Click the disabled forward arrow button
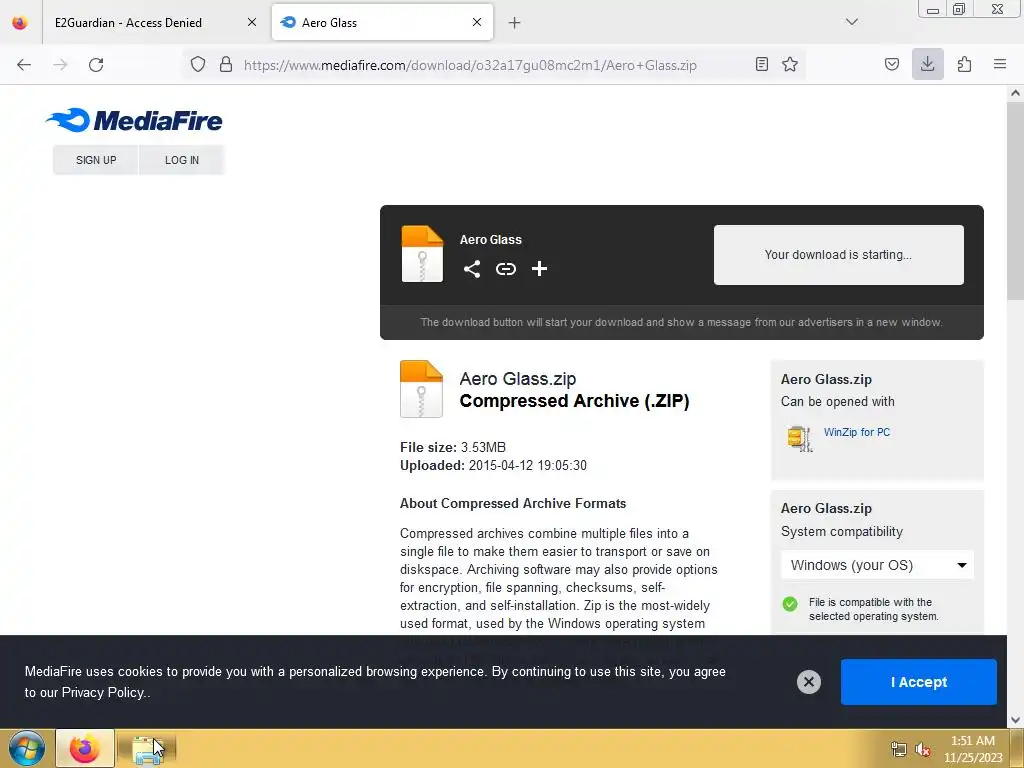 pyautogui.click(x=60, y=65)
